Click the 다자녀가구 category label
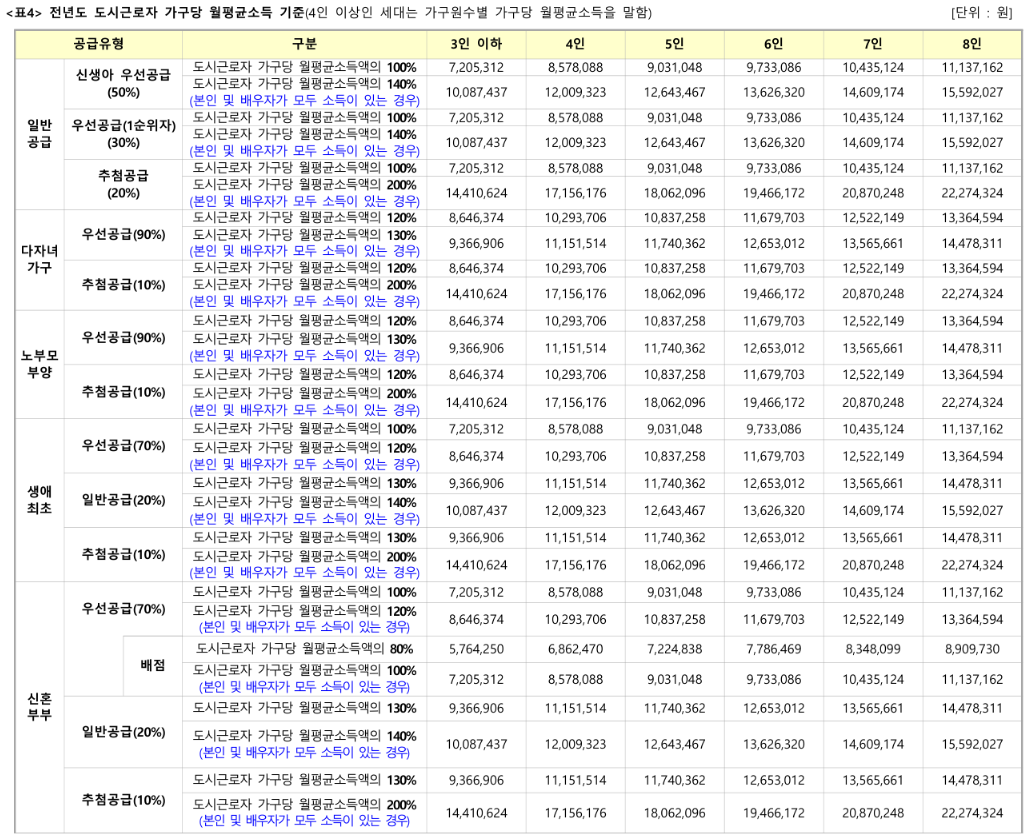Image resolution: width=1031 pixels, height=836 pixels. pyautogui.click(x=38, y=257)
